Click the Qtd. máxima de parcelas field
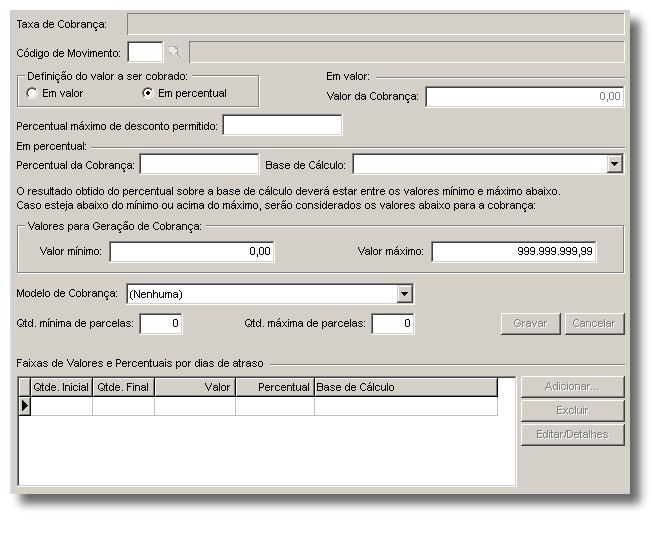 click(393, 323)
